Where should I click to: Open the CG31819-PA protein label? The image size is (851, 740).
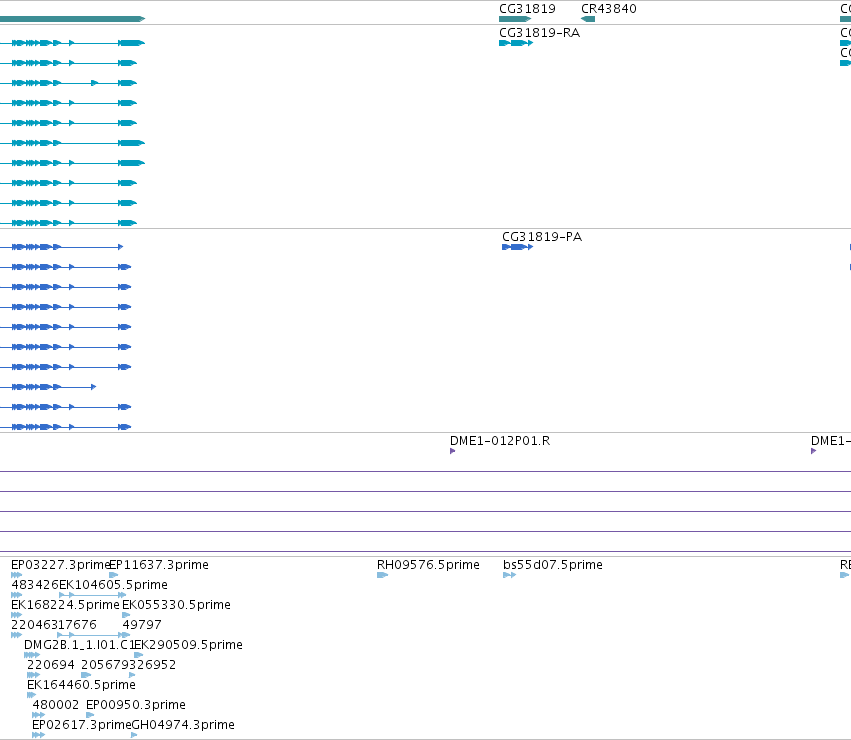(x=542, y=237)
